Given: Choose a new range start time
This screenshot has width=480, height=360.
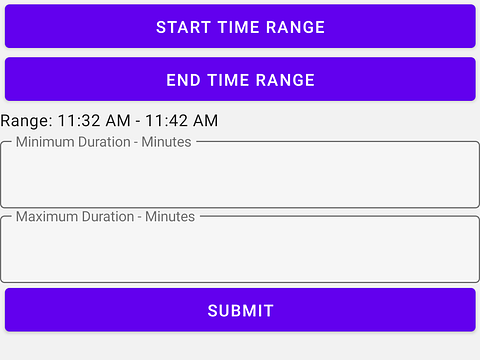Looking at the screenshot, I should [x=240, y=26].
